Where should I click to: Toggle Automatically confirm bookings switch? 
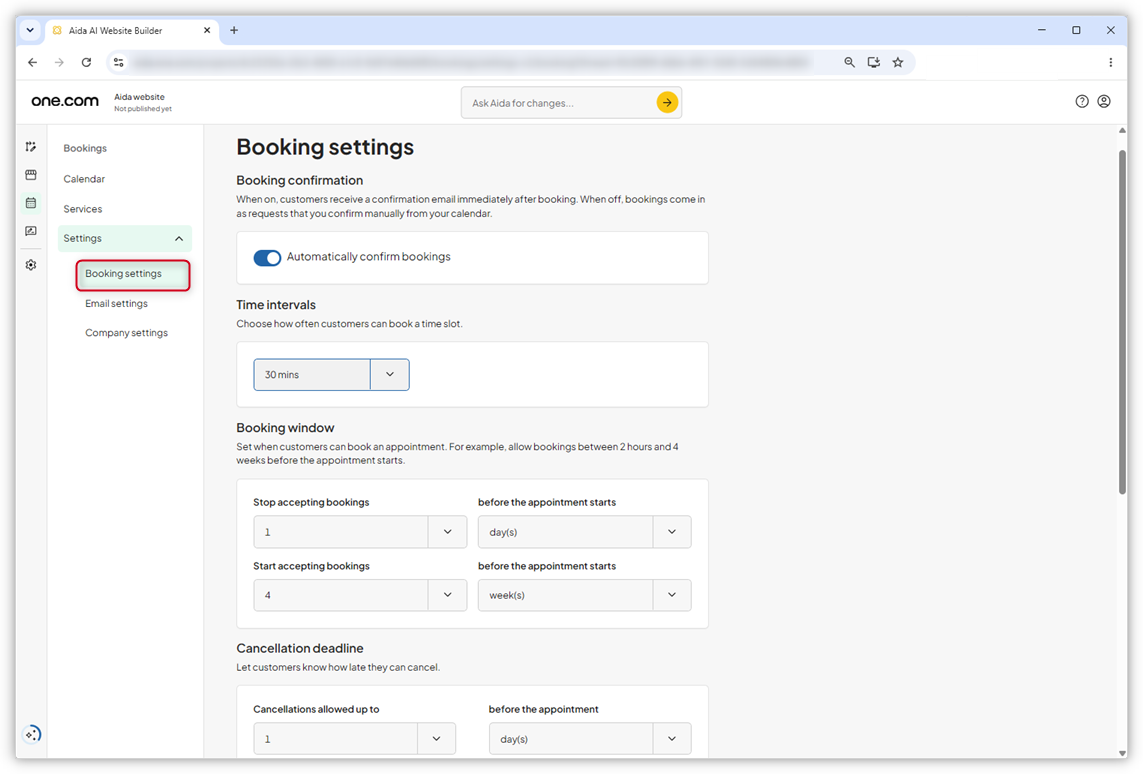267,257
